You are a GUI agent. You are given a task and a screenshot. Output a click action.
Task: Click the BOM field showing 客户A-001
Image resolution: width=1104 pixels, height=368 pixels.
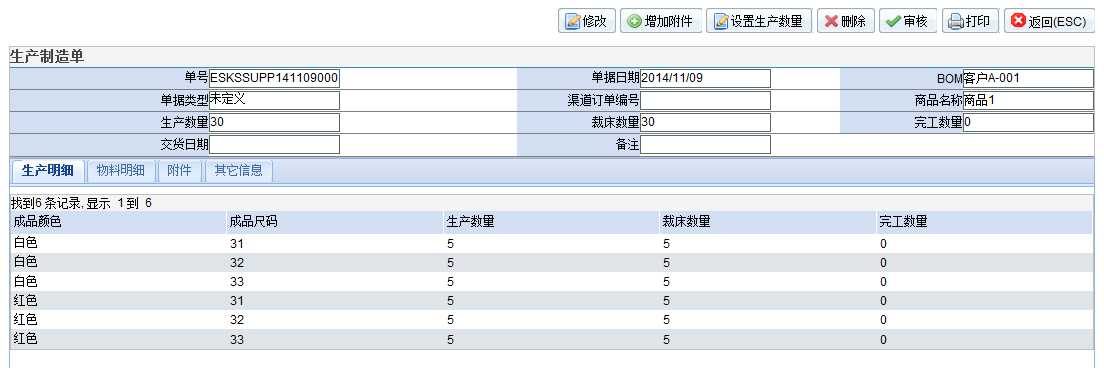pos(1028,78)
